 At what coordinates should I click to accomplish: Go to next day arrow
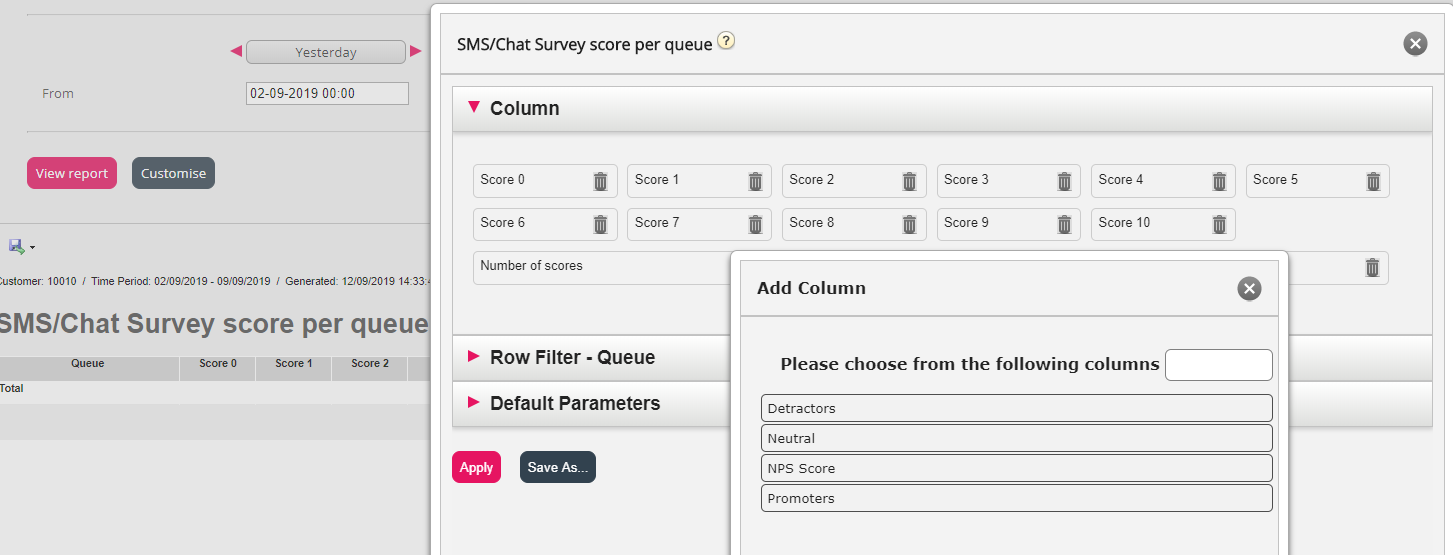[416, 52]
